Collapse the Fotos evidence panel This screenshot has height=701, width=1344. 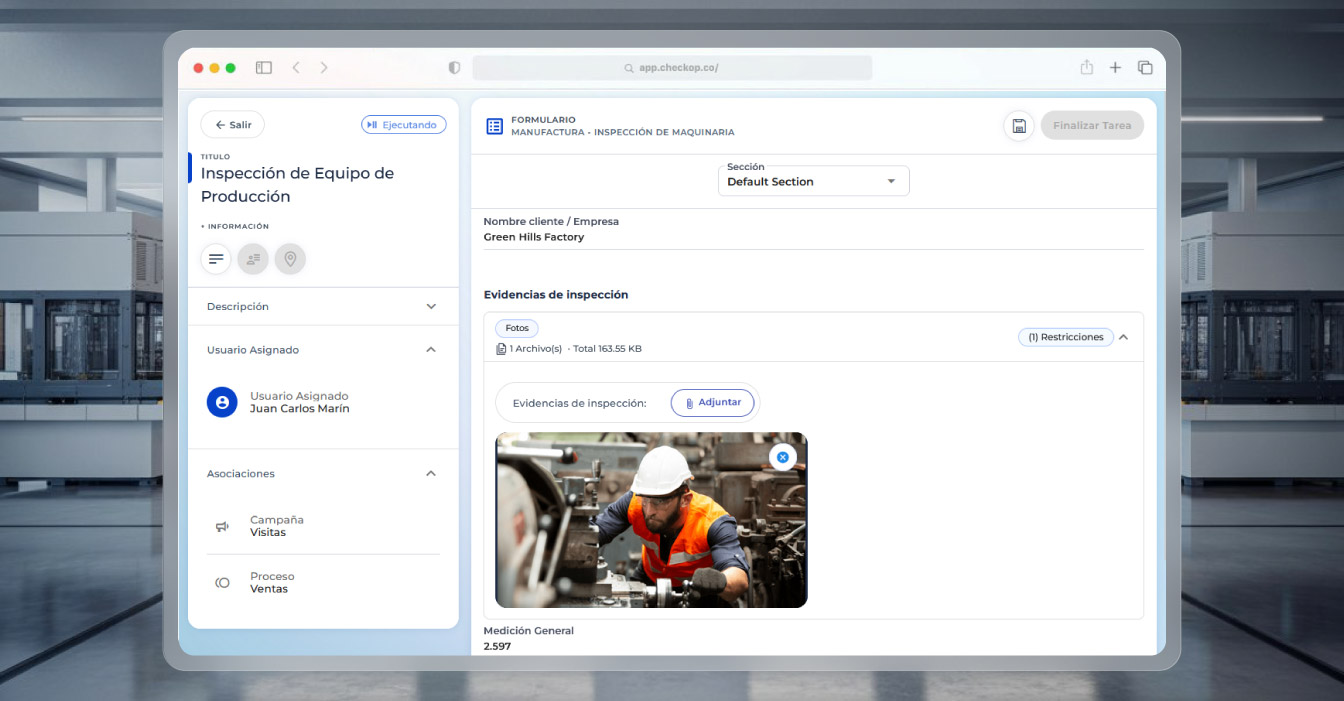(1124, 337)
